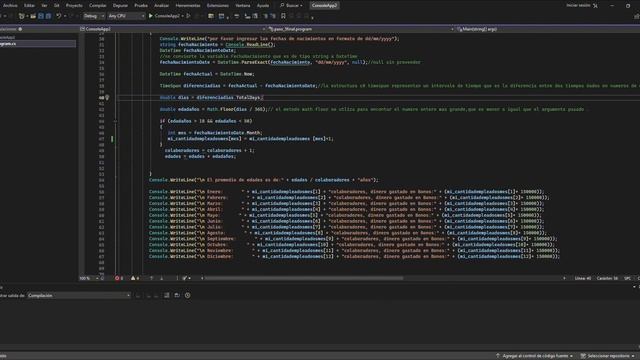Click the ConsoleApp2 solution name badge

(x=324, y=6)
